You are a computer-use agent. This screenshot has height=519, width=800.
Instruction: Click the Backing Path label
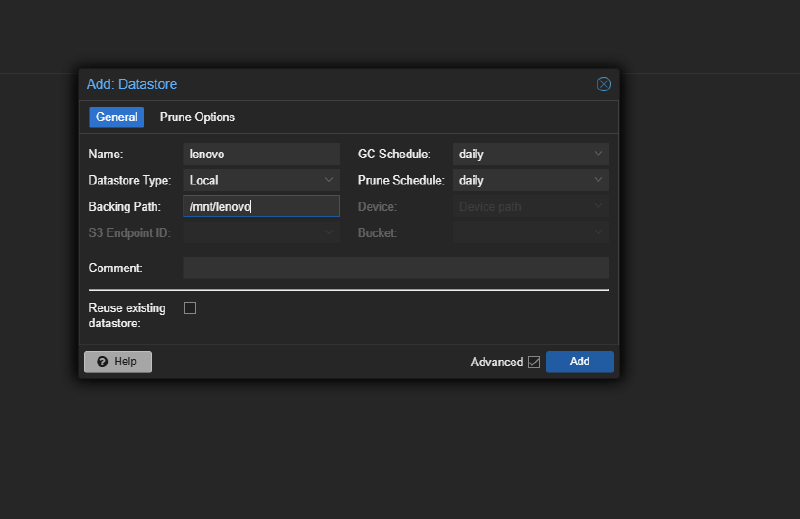(124, 207)
